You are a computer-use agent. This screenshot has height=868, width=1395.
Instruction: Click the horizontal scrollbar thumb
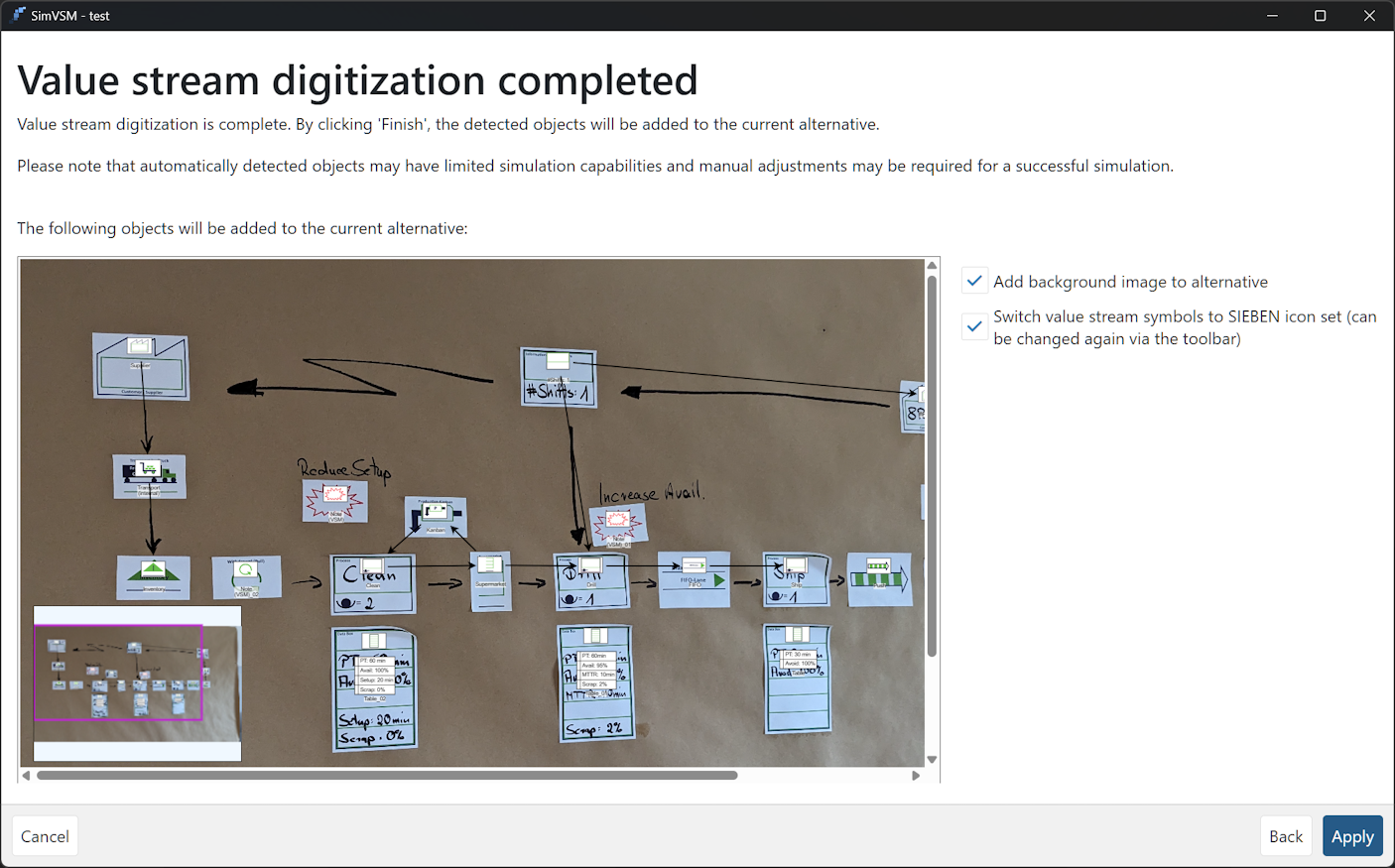pyautogui.click(x=387, y=776)
